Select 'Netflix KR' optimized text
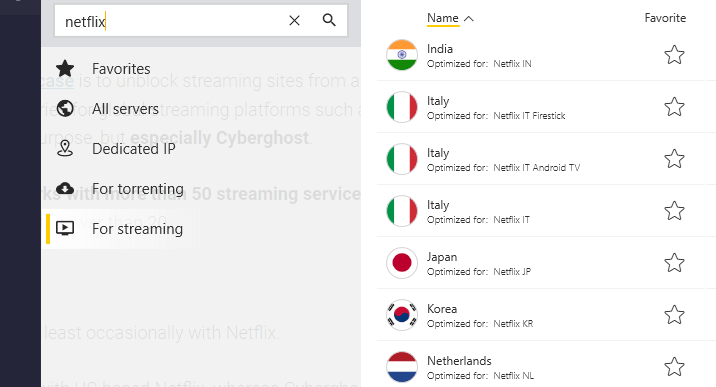This screenshot has width=716, height=387. [x=513, y=324]
